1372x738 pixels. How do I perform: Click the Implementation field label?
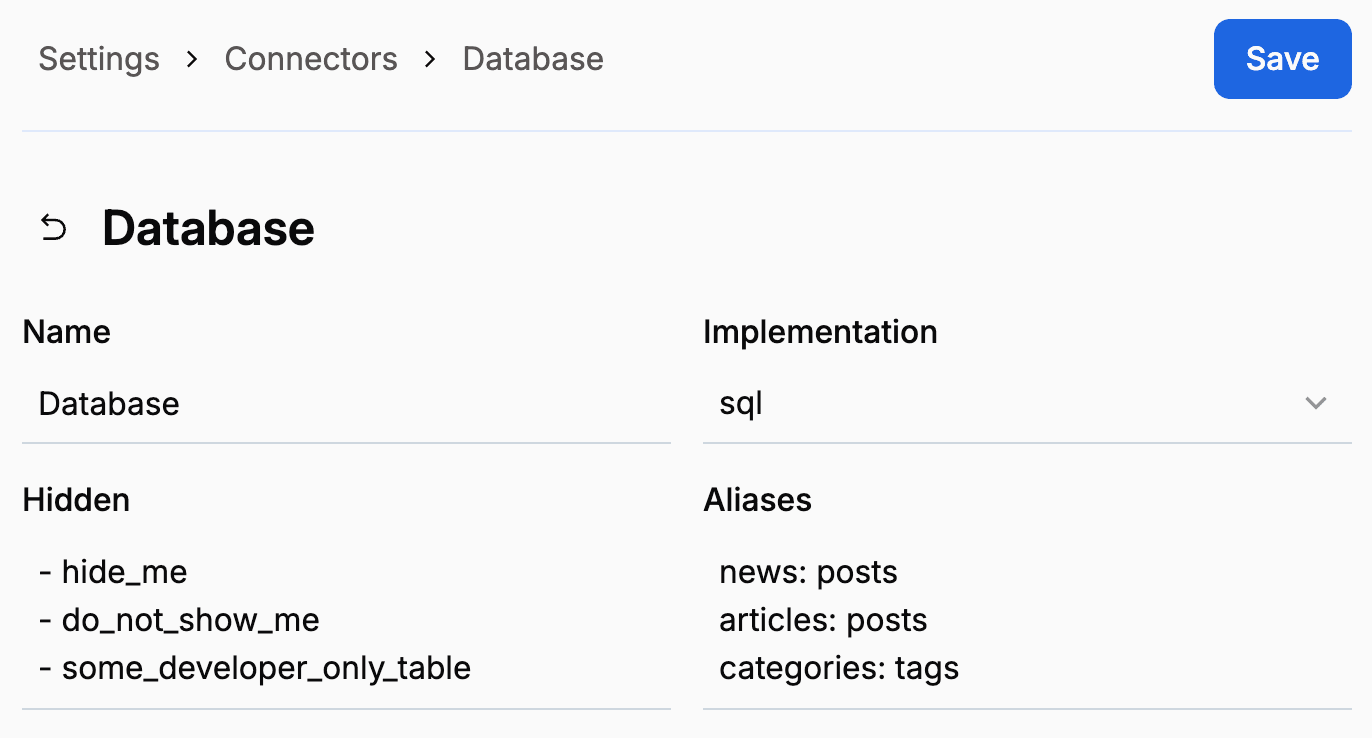(820, 331)
